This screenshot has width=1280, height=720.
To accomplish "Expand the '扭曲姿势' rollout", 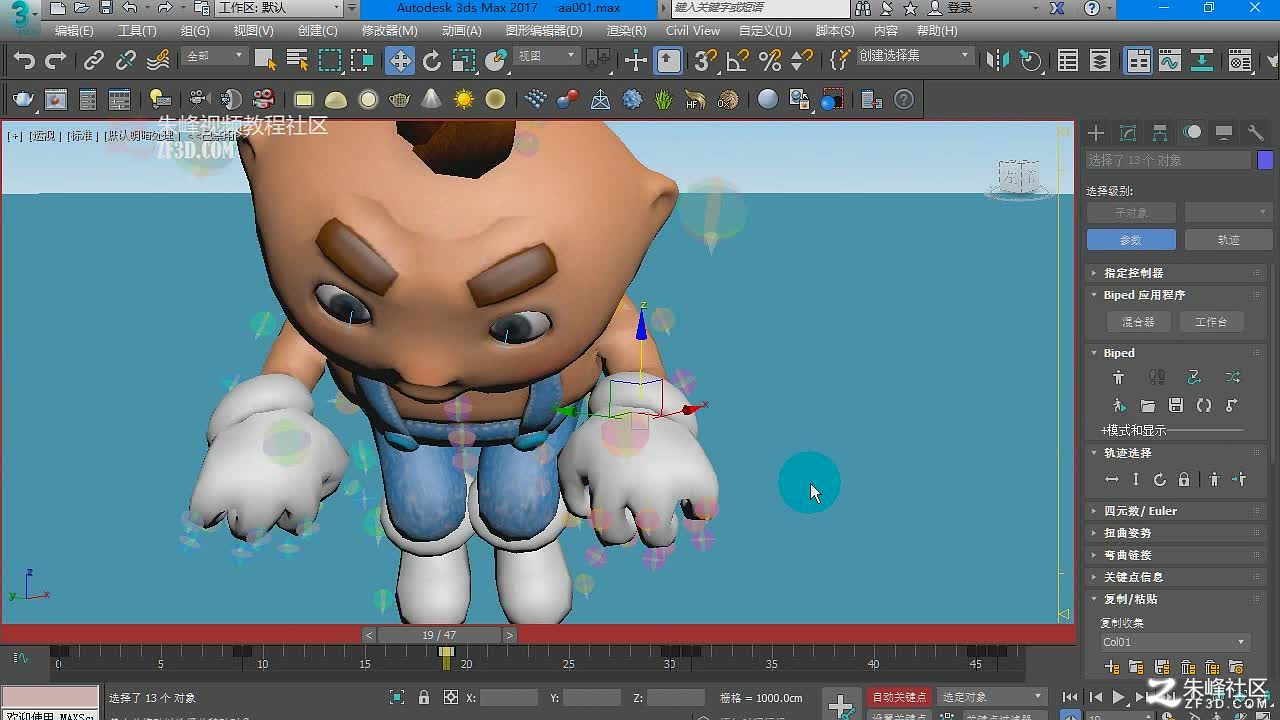I will [1176, 533].
